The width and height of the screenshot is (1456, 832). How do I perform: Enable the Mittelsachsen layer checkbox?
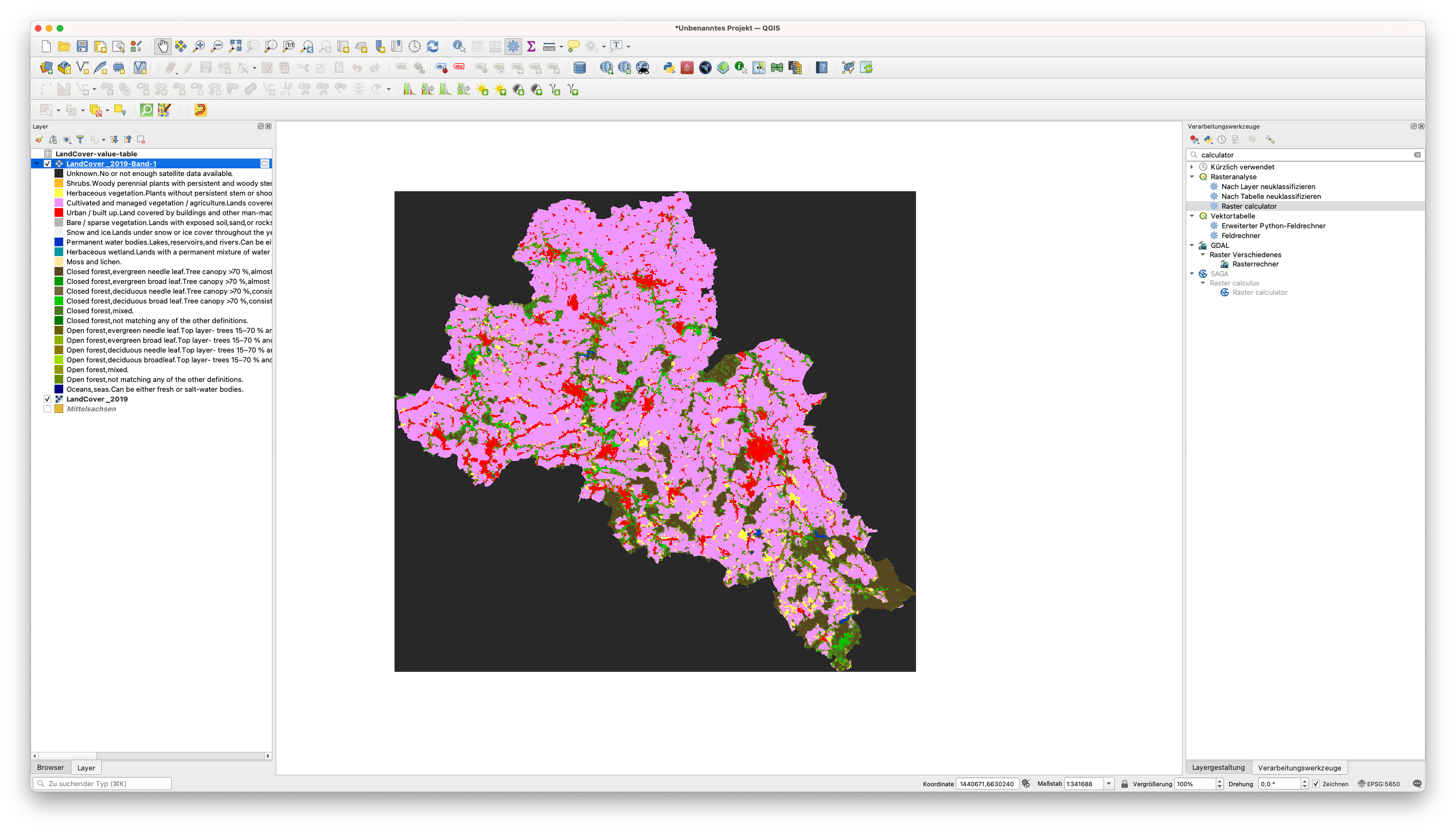tap(47, 409)
